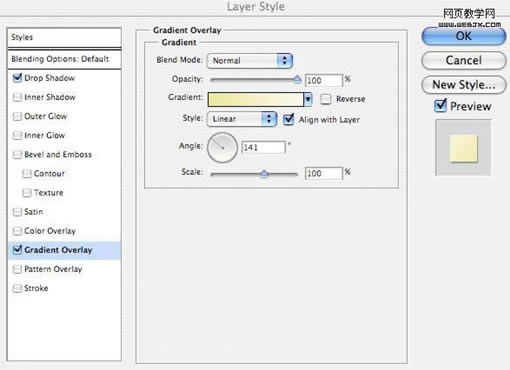Enable the Stroke effect checkbox
510x370 pixels.
17,288
